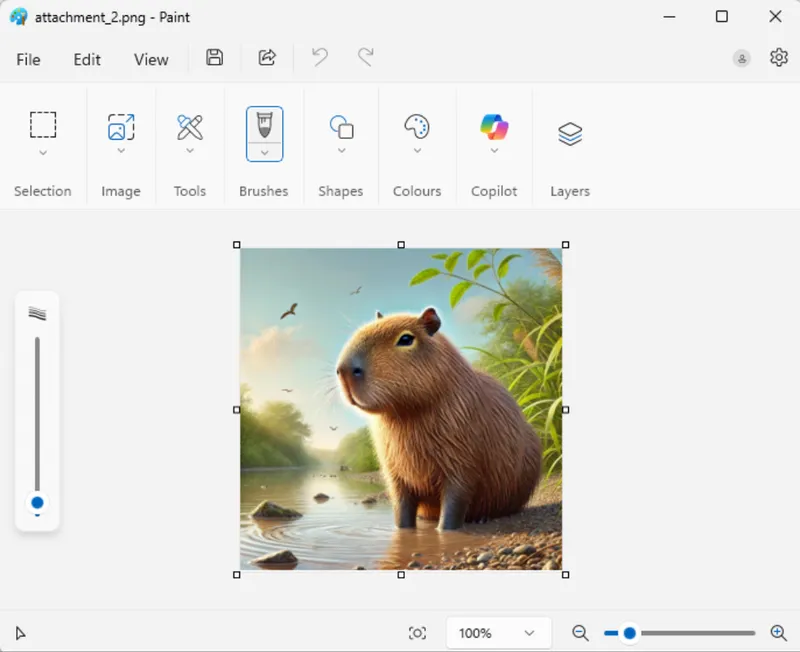
Task: Open the Layers panel icon
Action: click(x=570, y=133)
